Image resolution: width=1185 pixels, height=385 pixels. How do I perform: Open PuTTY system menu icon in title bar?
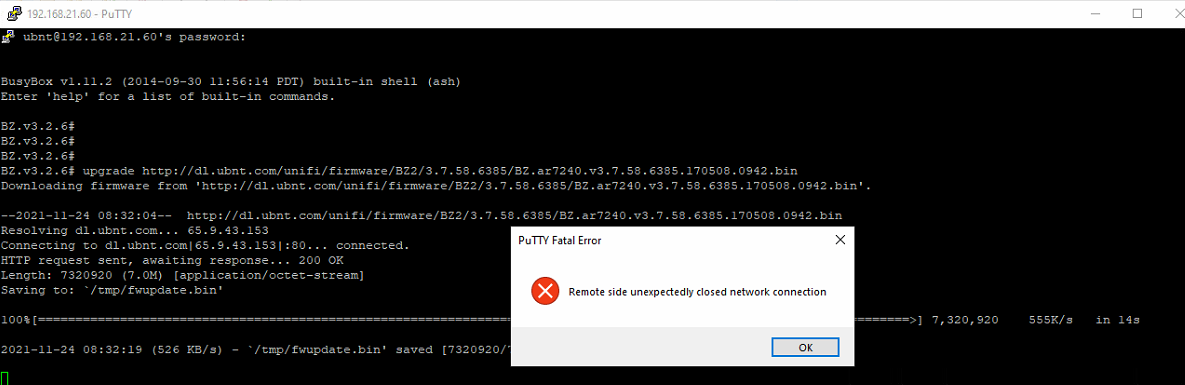11,13
